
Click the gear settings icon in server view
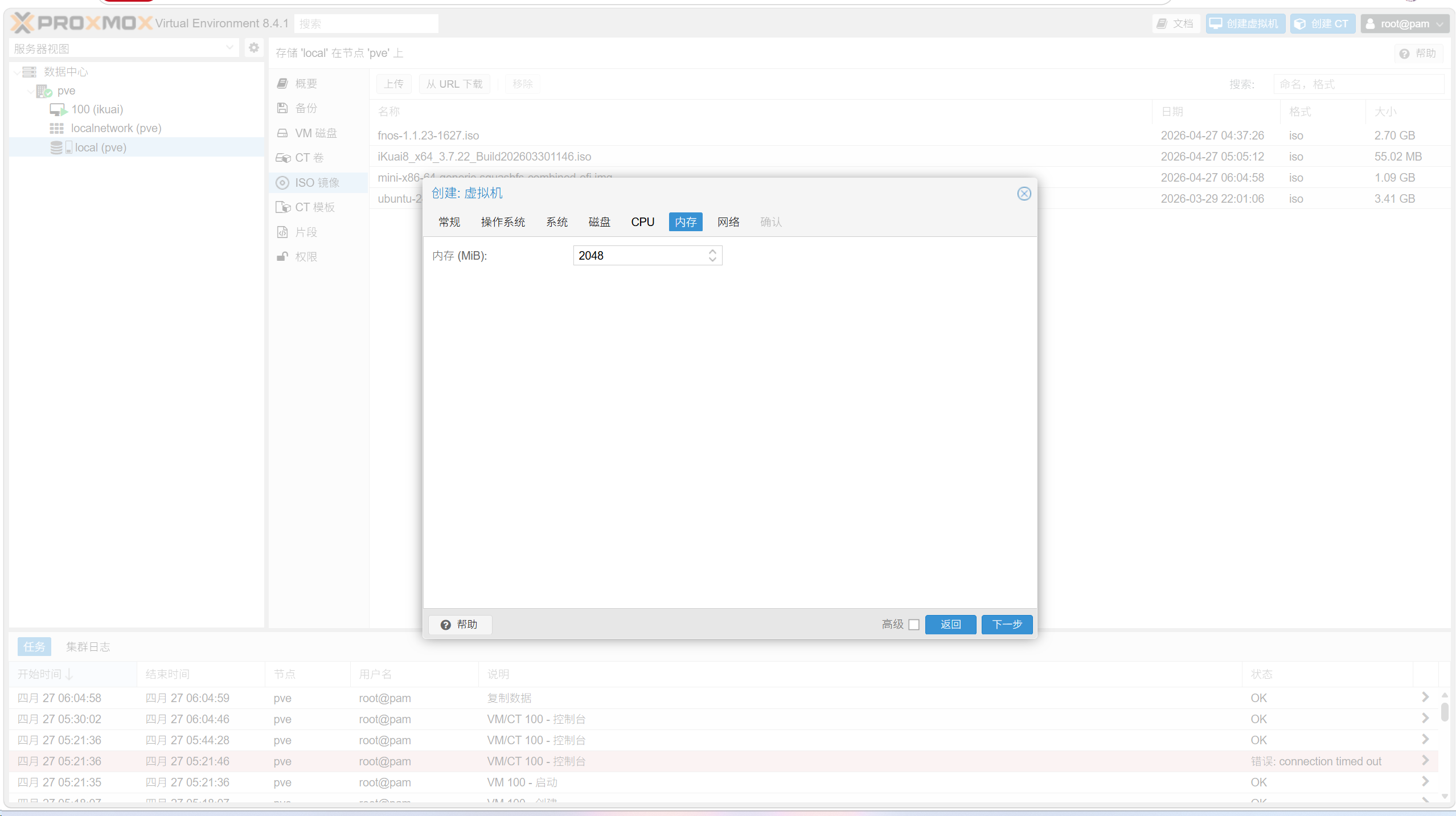(254, 48)
